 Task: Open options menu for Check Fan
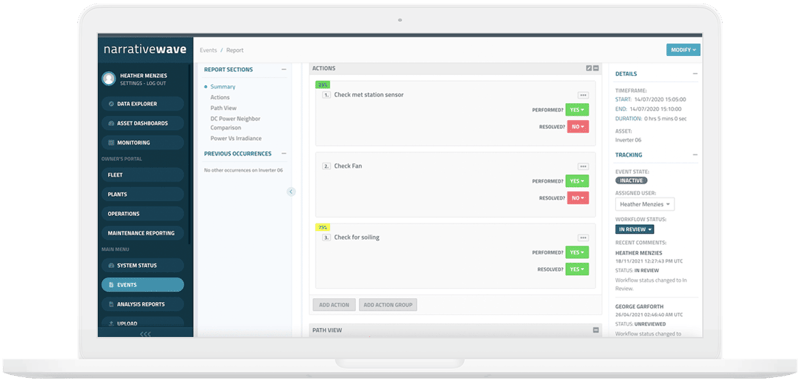click(583, 166)
